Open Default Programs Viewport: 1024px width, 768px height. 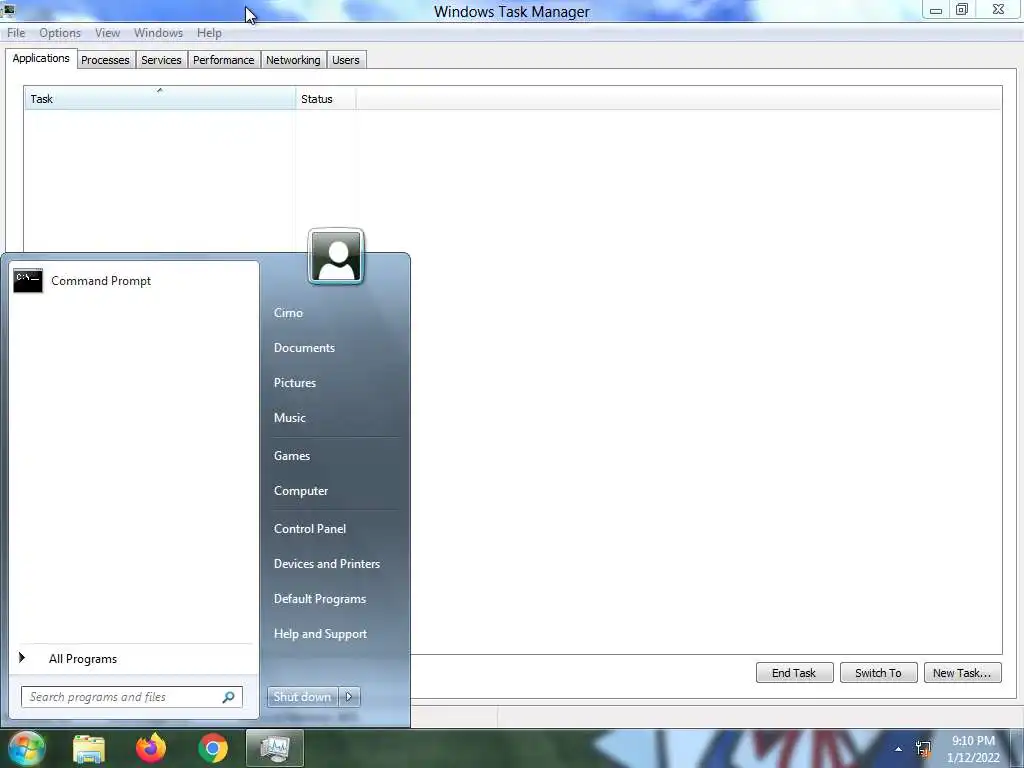[x=320, y=599]
